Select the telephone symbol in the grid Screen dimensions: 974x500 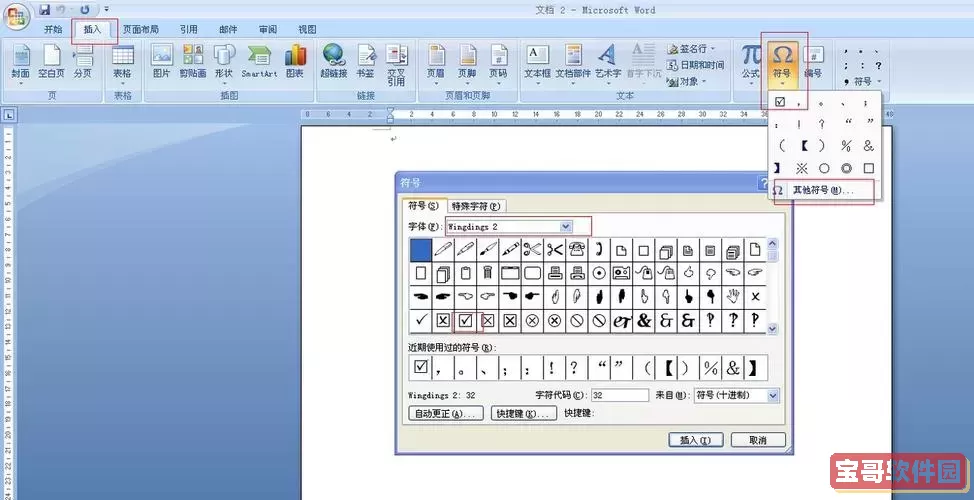[576, 250]
